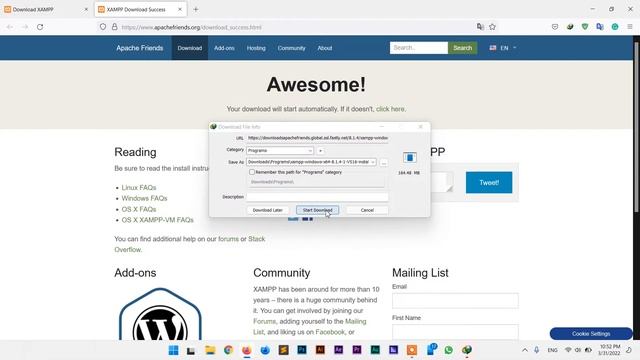Click the Tweet! button
640x360 pixels.
[x=489, y=182]
